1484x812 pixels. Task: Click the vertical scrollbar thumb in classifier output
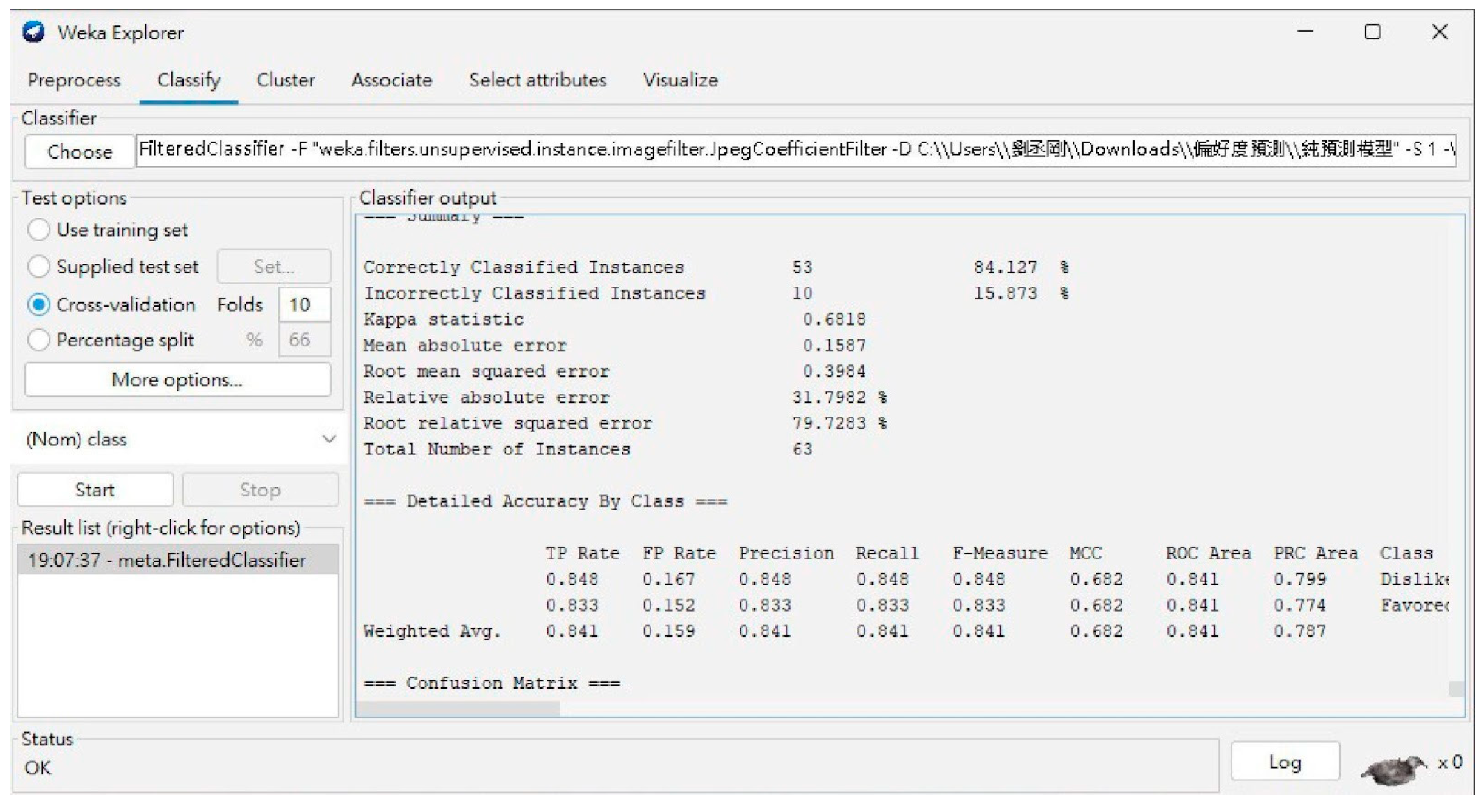[1456, 689]
